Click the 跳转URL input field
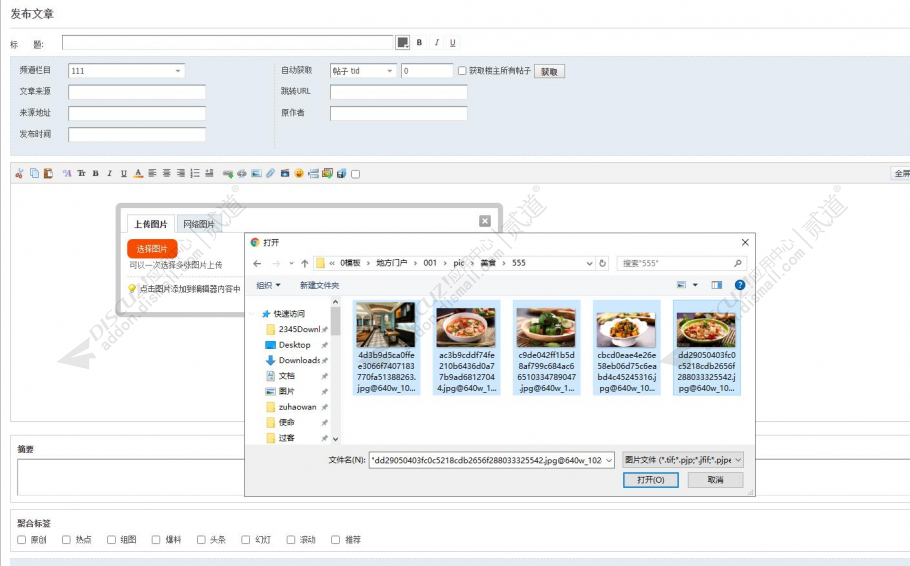Viewport: 910px width, 566px height. (398, 92)
